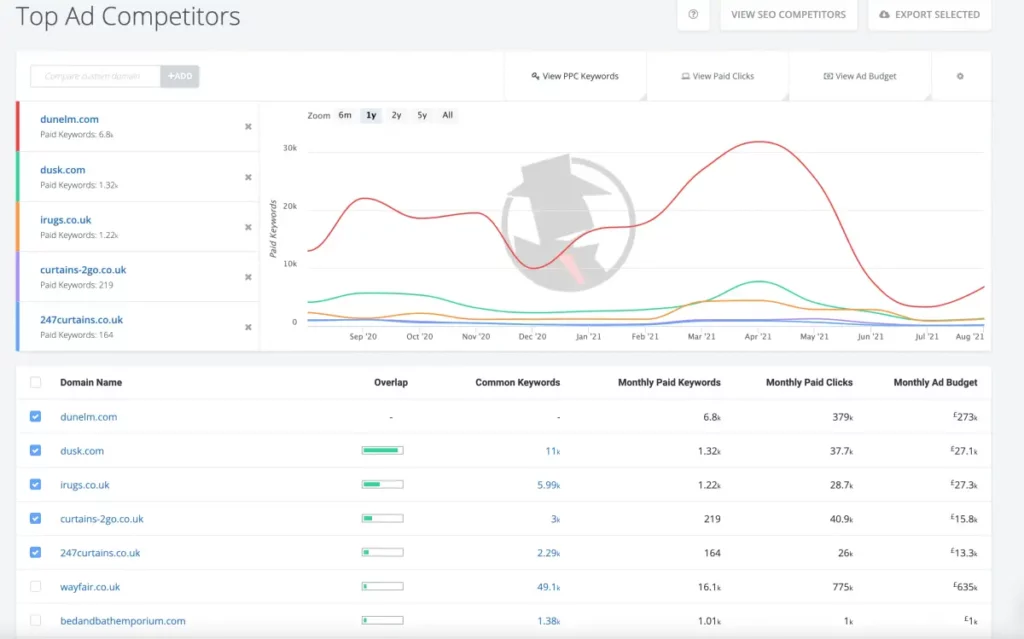
Task: Focus the Compare custom domain field
Action: pyautogui.click(x=95, y=76)
